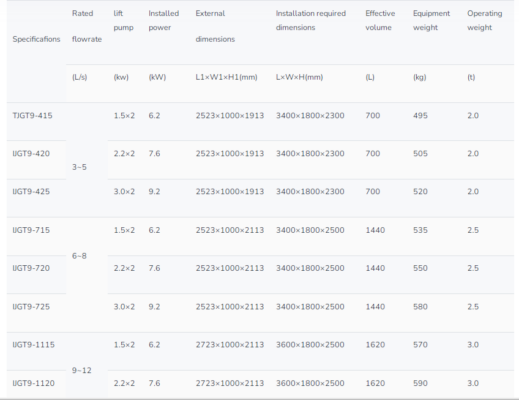Select the IJGT9-715 model cell
This screenshot has height=400, width=519.
31,230
